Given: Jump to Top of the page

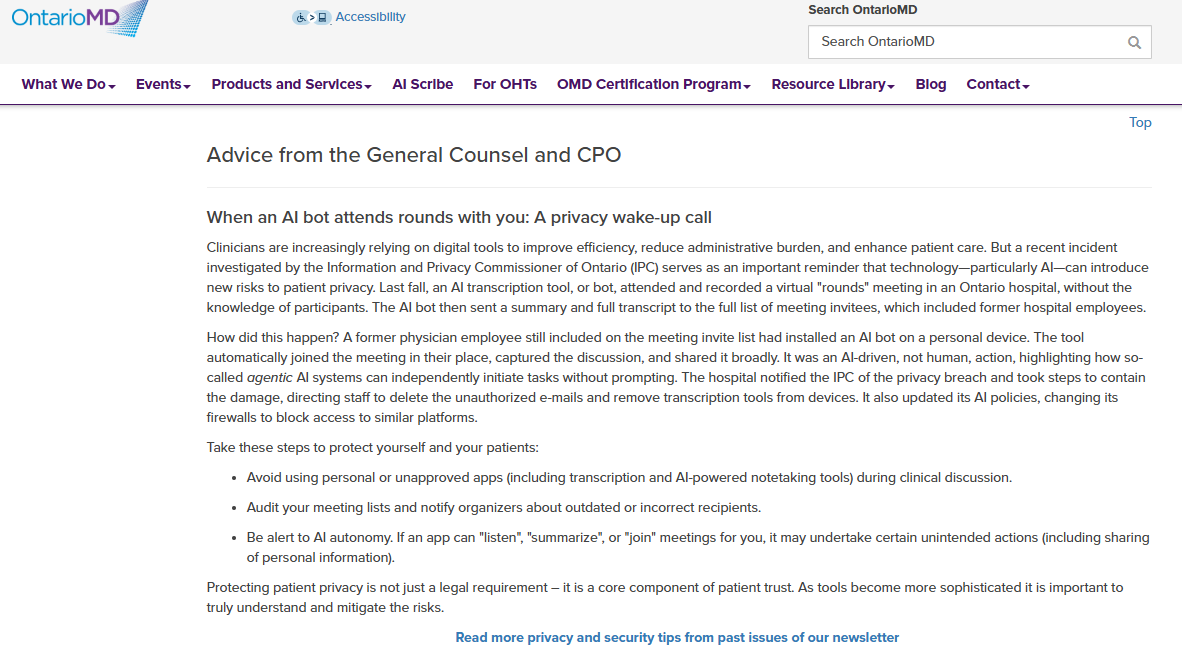Looking at the screenshot, I should click(x=1140, y=123).
